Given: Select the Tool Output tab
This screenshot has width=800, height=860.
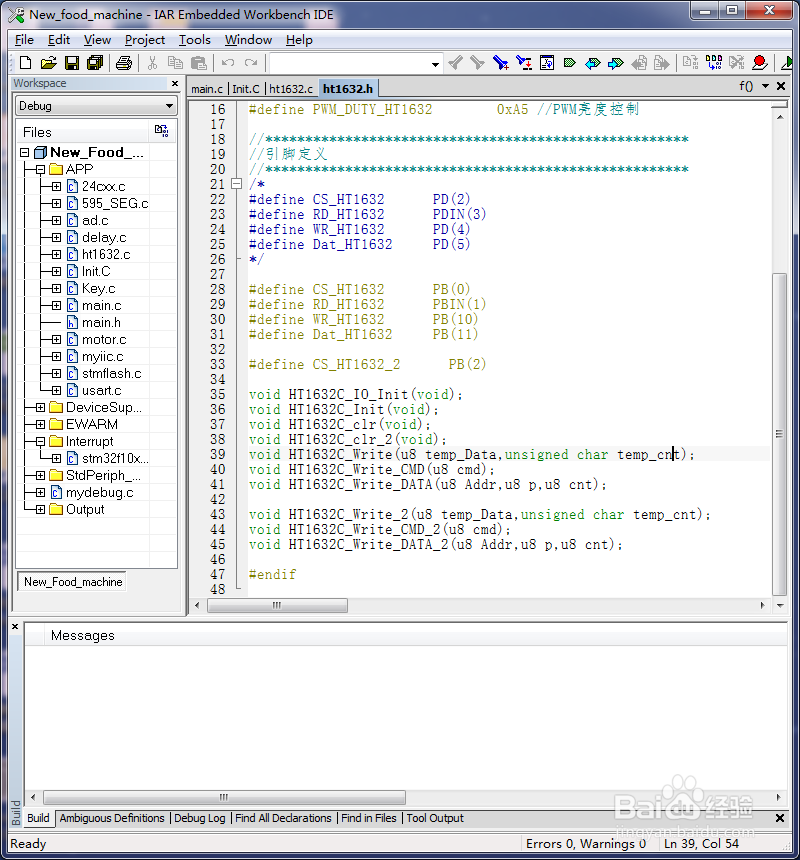Looking at the screenshot, I should 435,818.
